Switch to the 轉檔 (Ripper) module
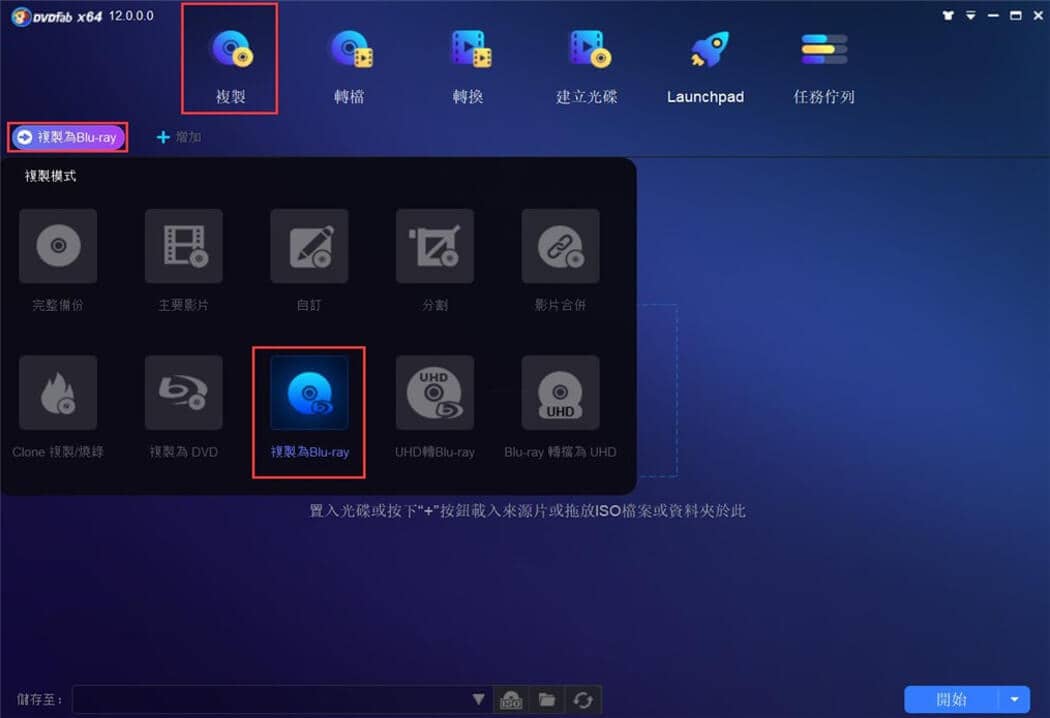This screenshot has width=1050, height=718. pos(349,66)
